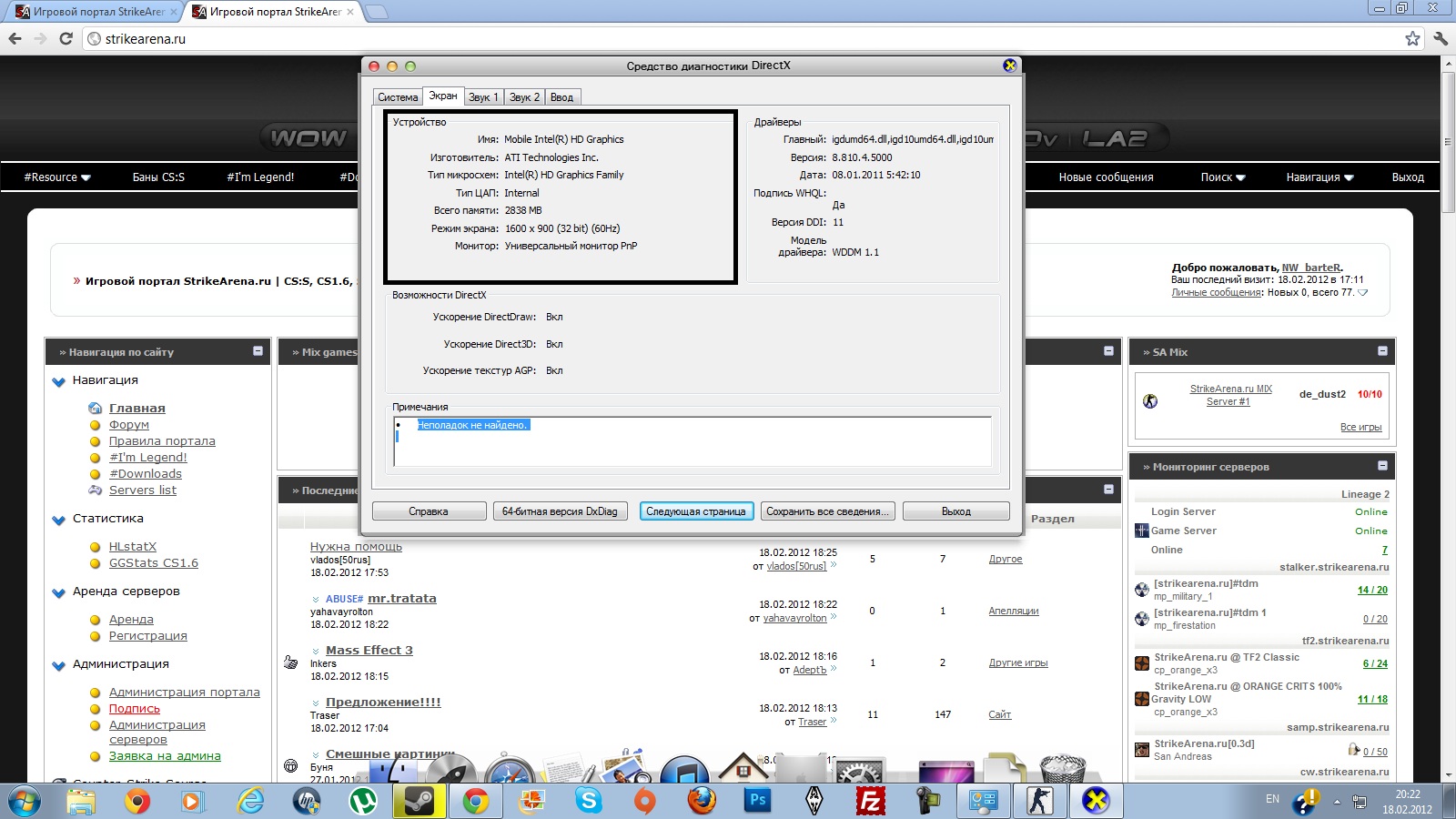Collapse the 'Мониторинг серверов' panel
This screenshot has height=819, width=1456.
pyautogui.click(x=1382, y=465)
